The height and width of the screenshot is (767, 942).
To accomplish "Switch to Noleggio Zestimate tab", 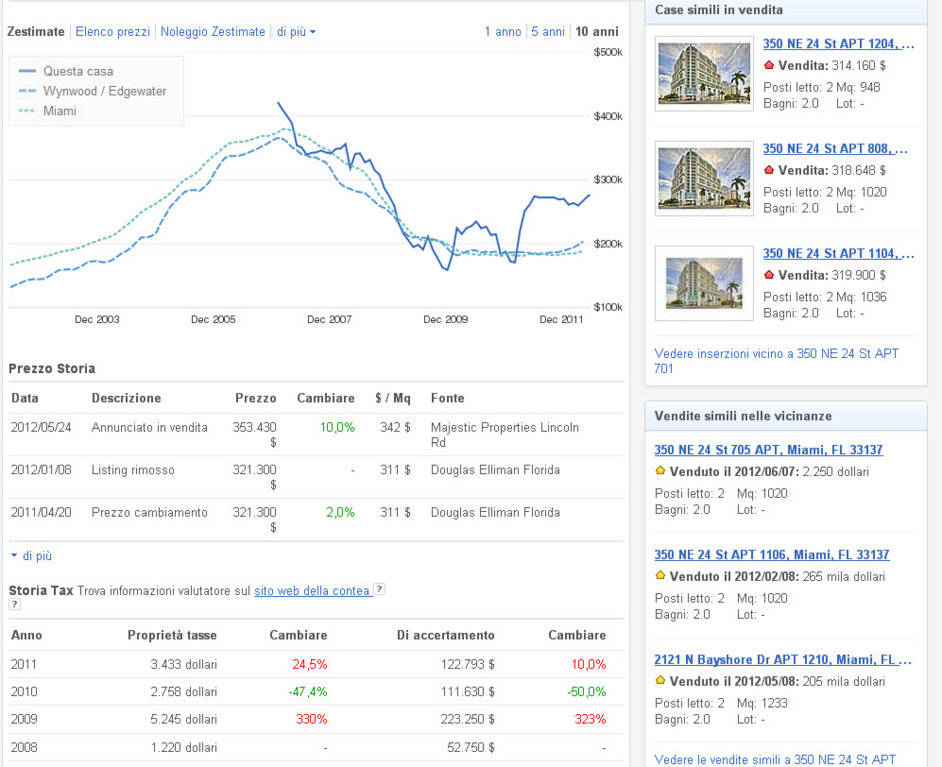I will 213,31.
